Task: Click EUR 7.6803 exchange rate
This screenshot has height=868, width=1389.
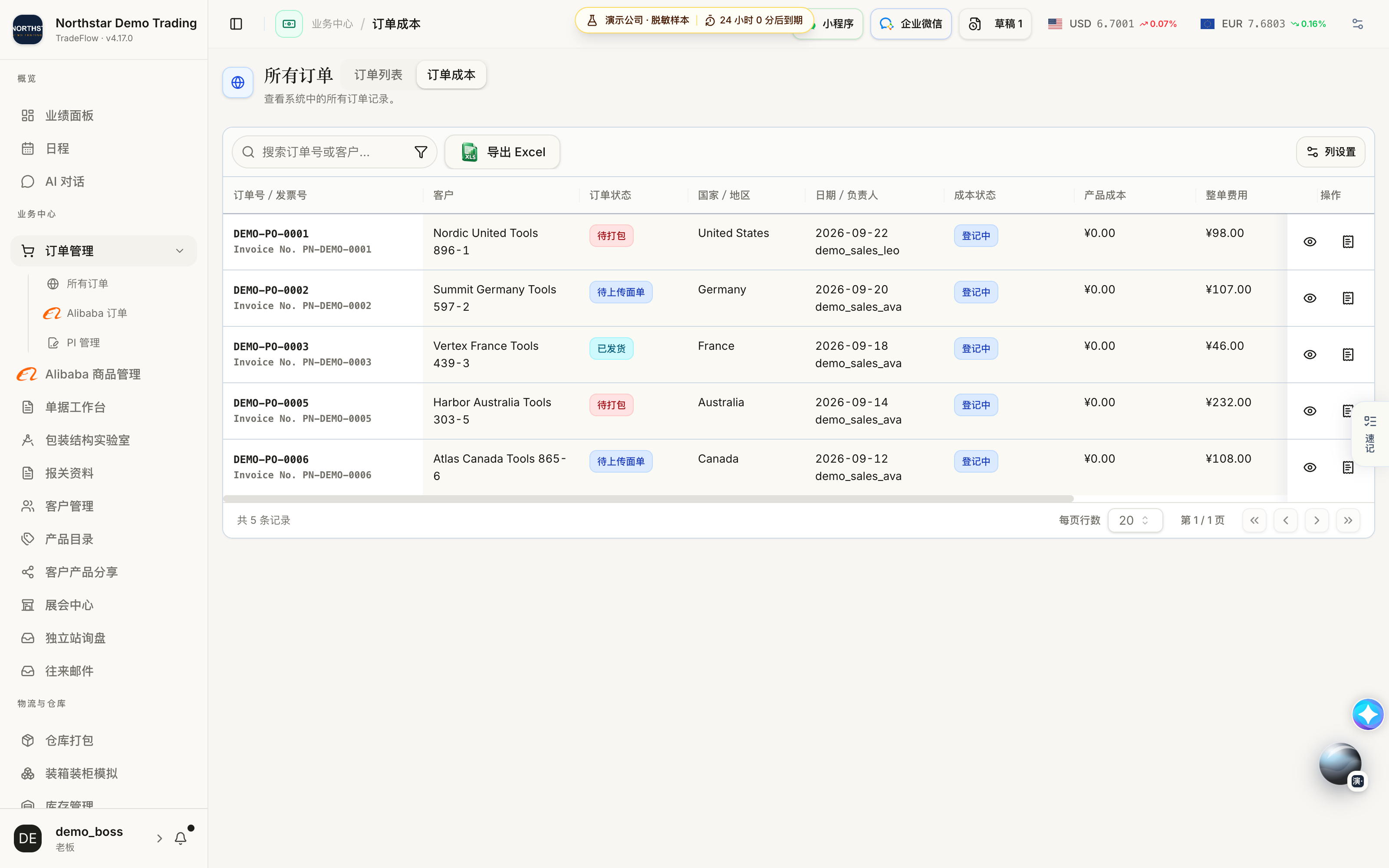Action: tap(1263, 23)
